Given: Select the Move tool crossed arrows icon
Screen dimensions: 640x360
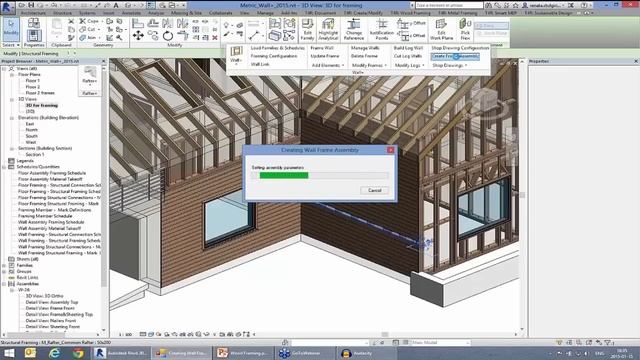Looking at the screenshot, I should (x=138, y=36).
